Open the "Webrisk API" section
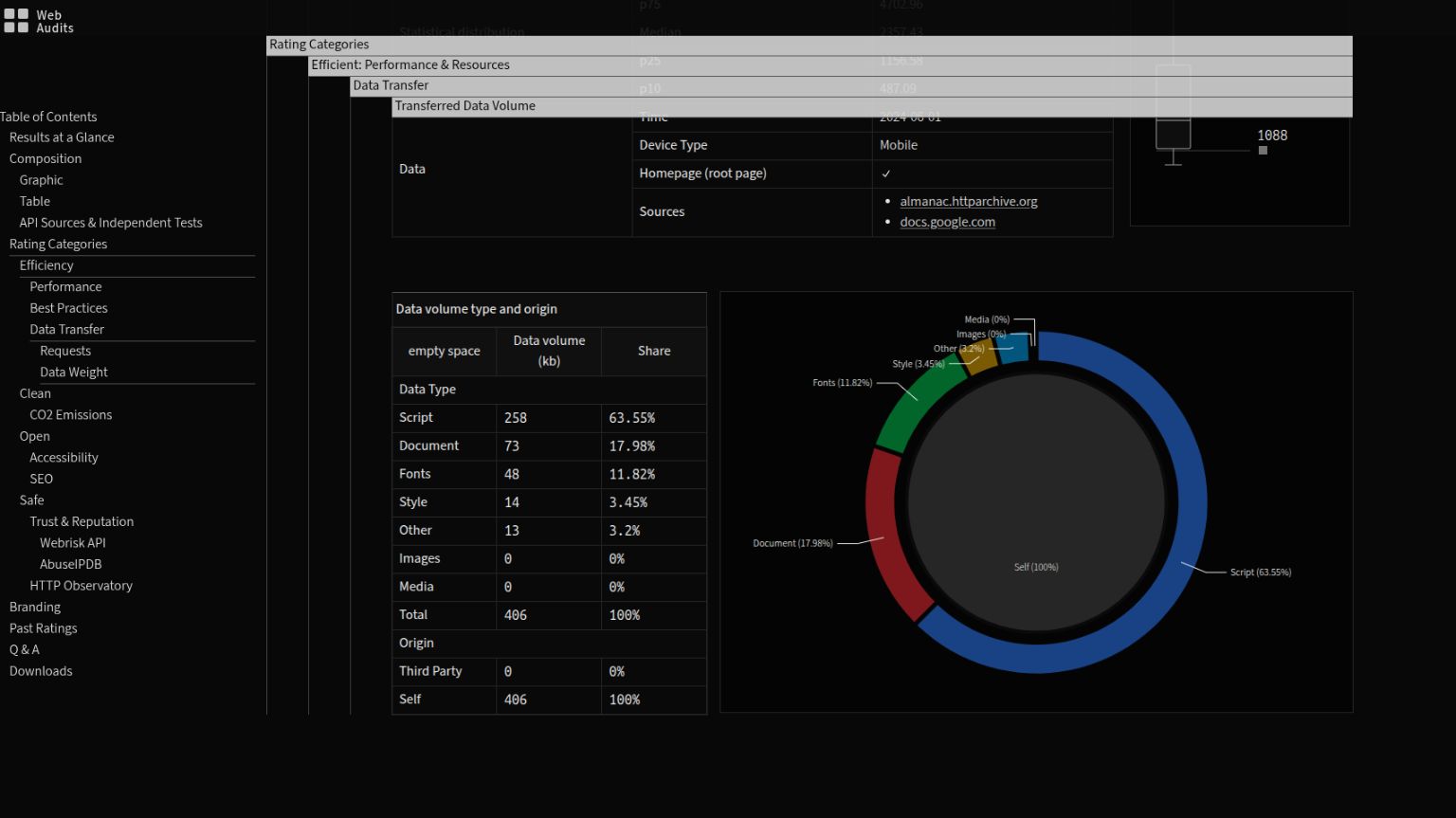 point(72,542)
